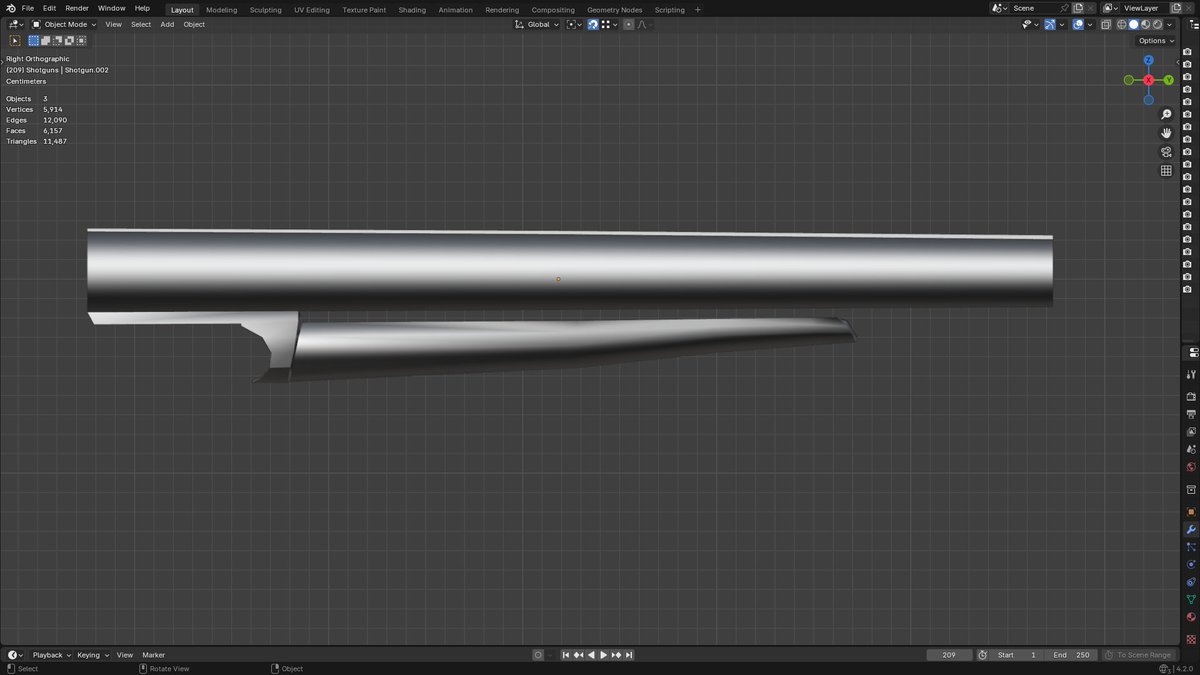Open Global transform orientation dropdown

tap(537, 24)
